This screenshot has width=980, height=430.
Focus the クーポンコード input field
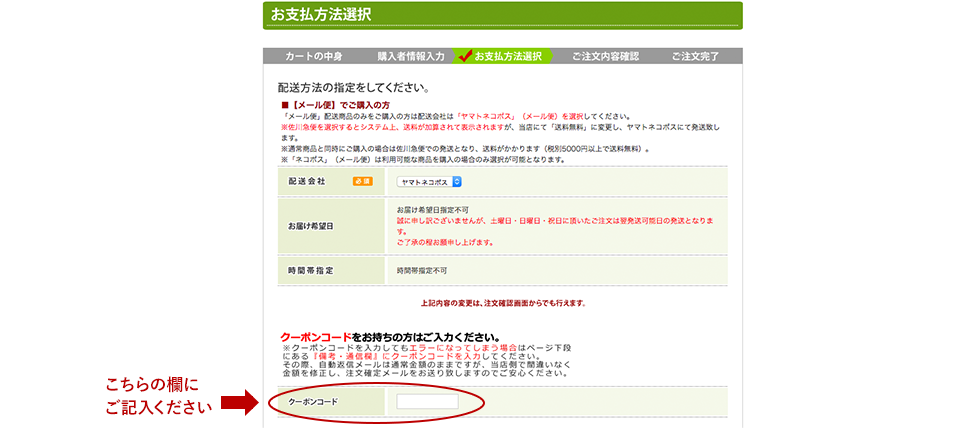click(427, 402)
